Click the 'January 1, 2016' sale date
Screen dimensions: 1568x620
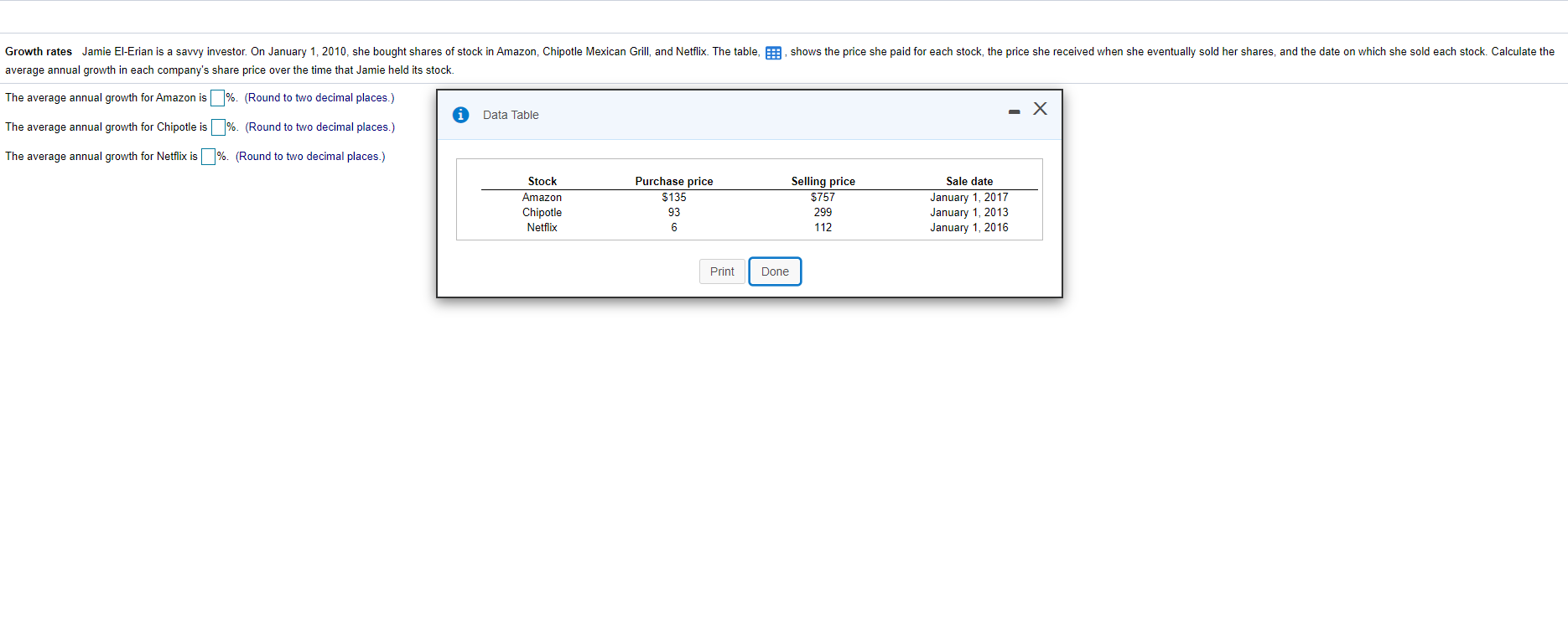pos(969,228)
